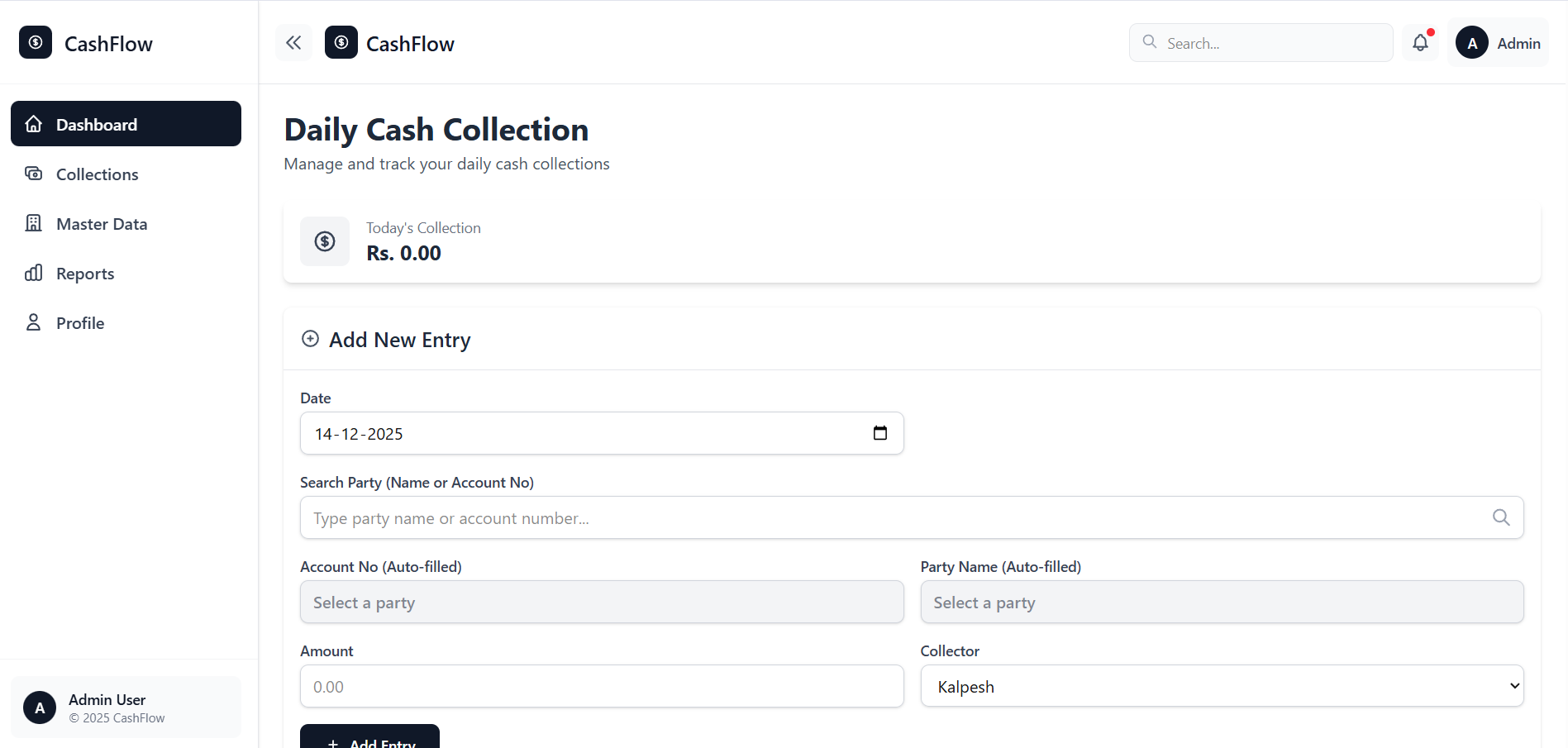Image resolution: width=1568 pixels, height=748 pixels.
Task: Expand the Collector dropdown showing Kalpesh
Action: coord(1222,686)
